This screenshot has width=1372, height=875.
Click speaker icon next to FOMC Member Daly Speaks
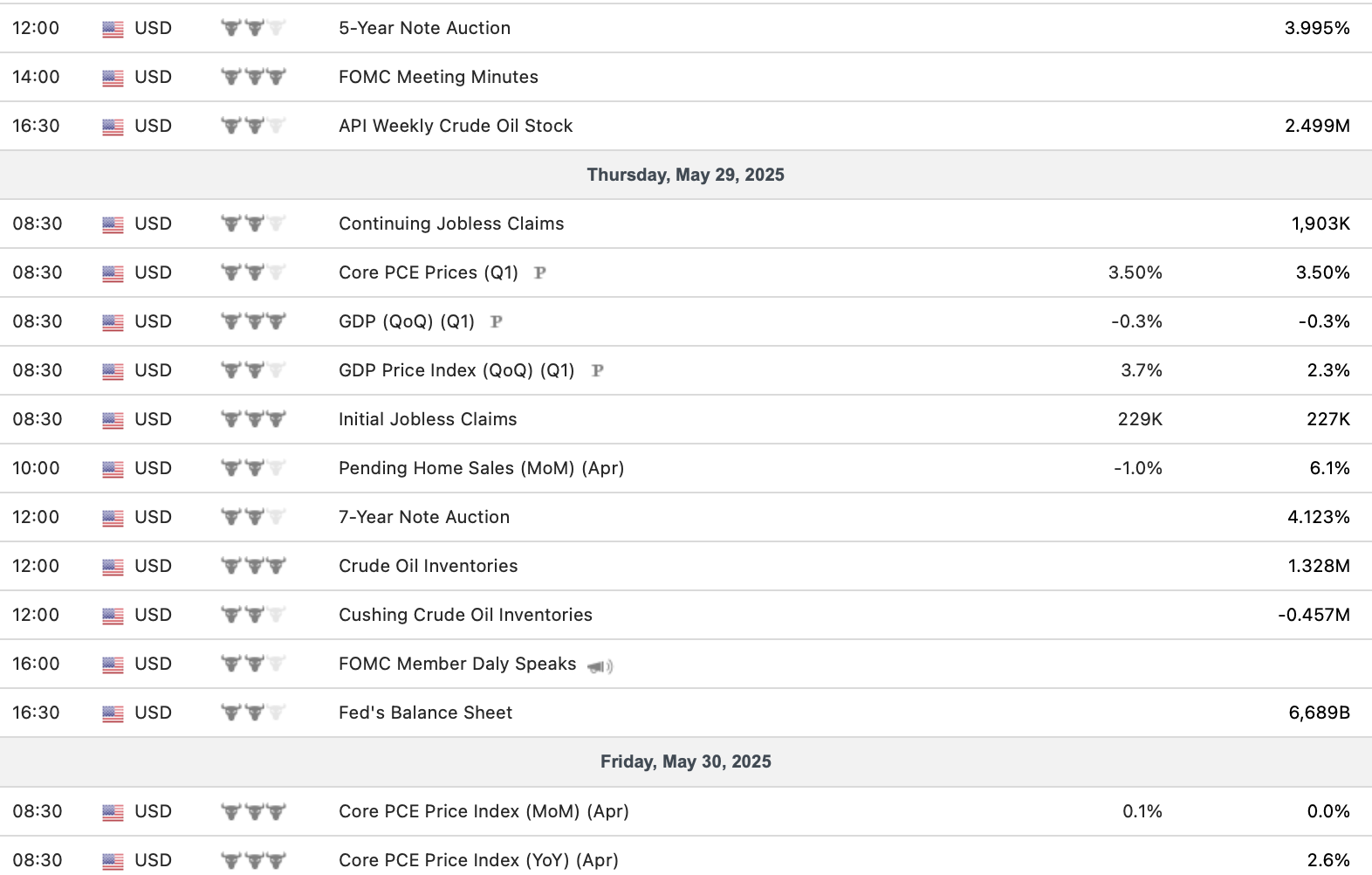point(600,666)
